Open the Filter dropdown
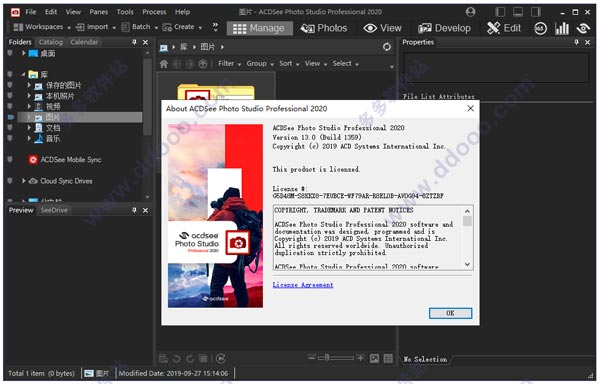The image size is (600, 384). pyautogui.click(x=230, y=64)
